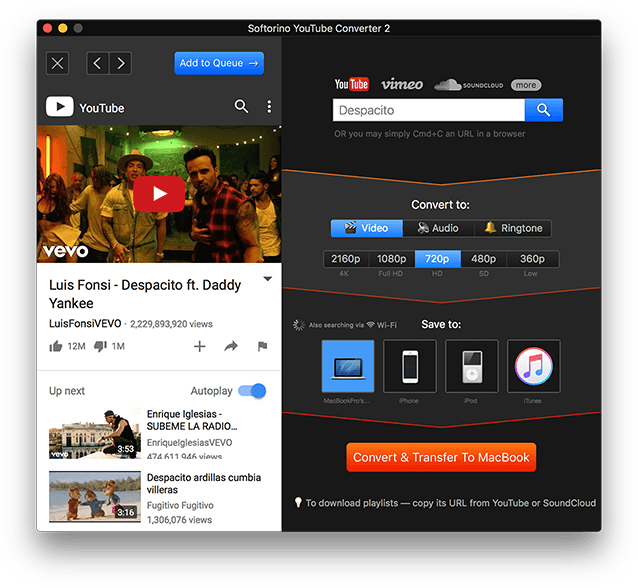Select Audio conversion tab
638x588 pixels.
438,228
